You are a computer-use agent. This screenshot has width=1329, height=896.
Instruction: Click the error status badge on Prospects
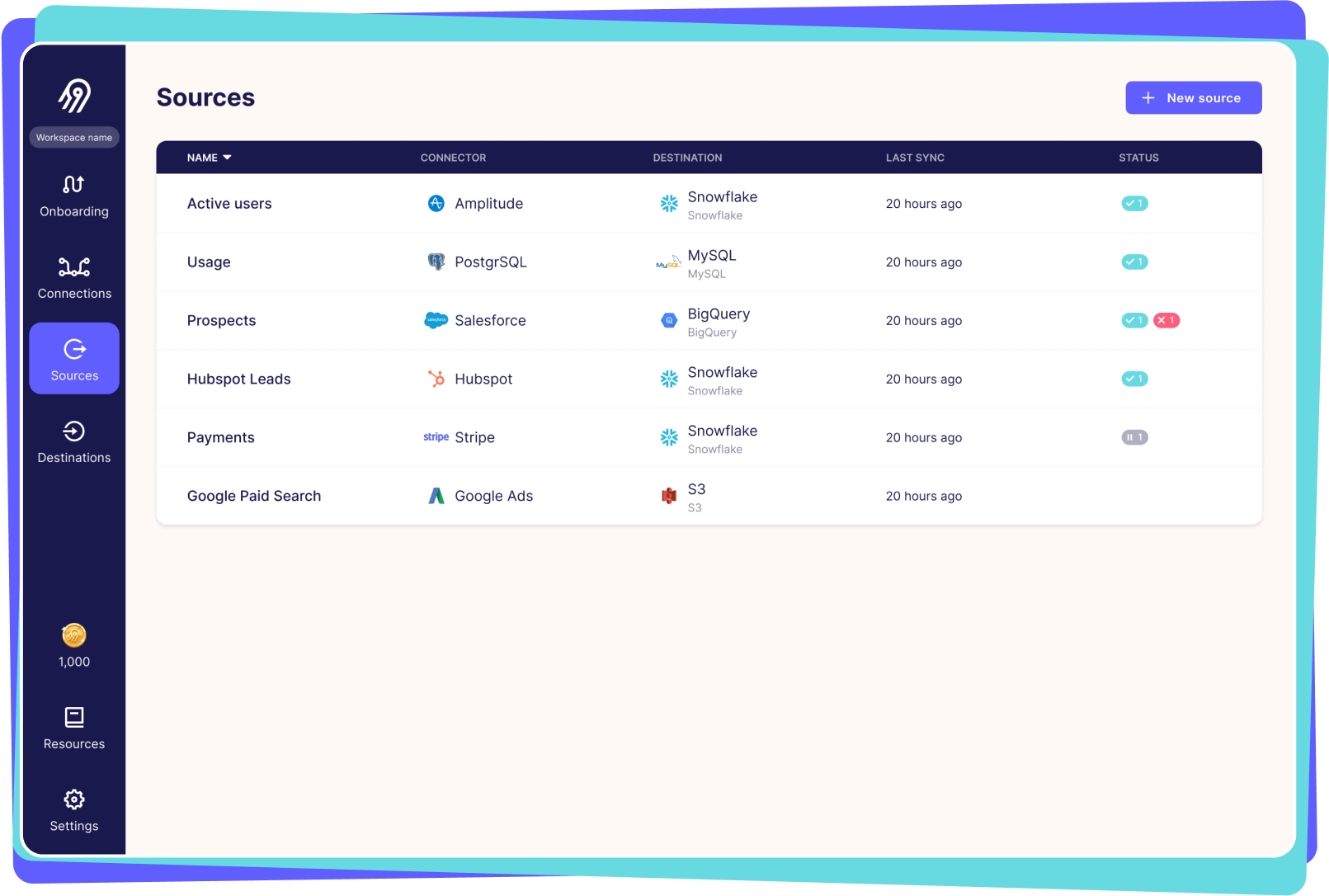tap(1166, 320)
